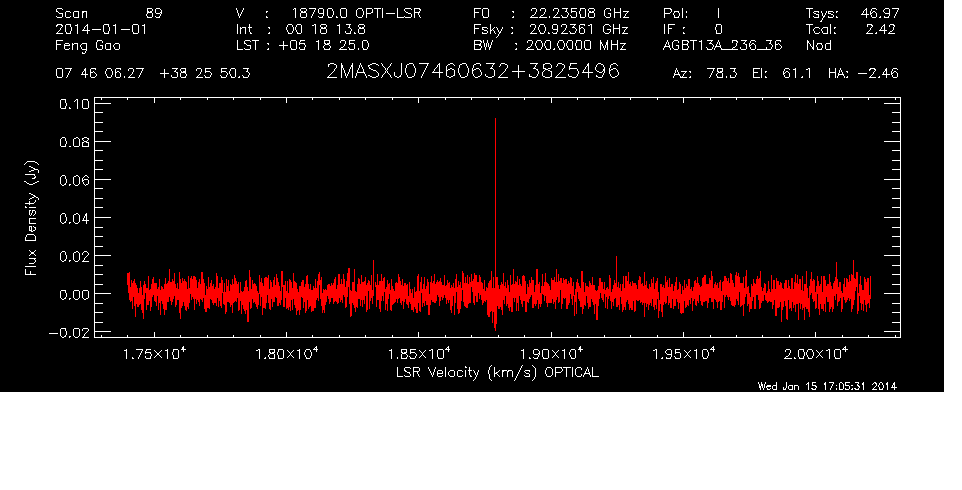Click the Tsys value 46.97
962x490 pixels.
point(880,13)
